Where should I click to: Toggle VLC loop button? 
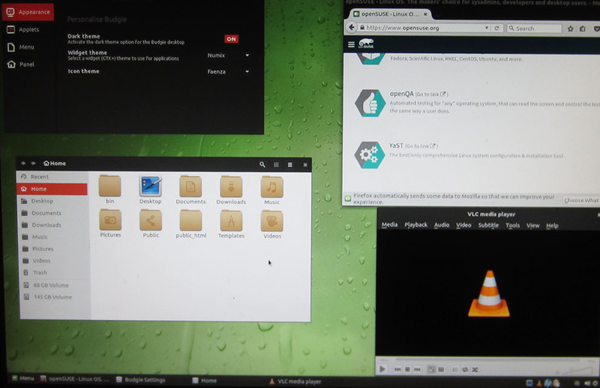[x=465, y=370]
